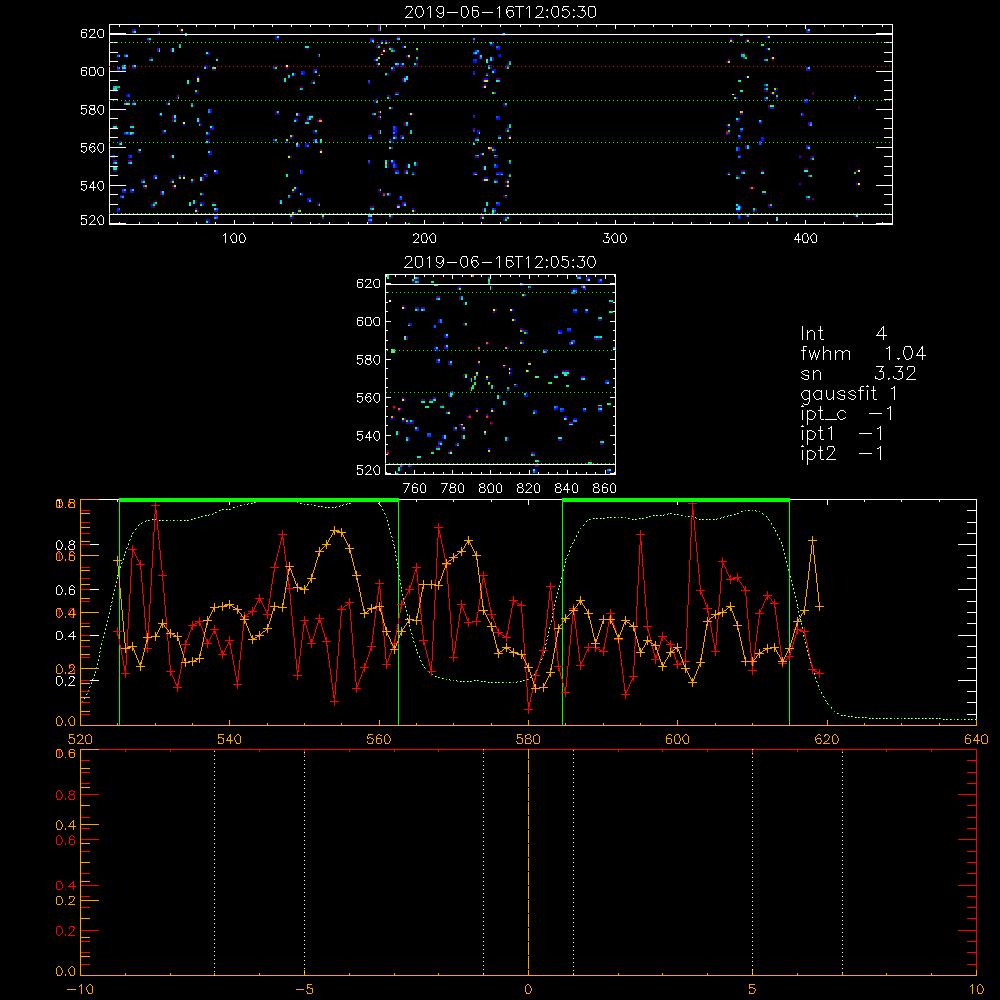Click the '640' x-axis label of profile plot

tap(976, 740)
